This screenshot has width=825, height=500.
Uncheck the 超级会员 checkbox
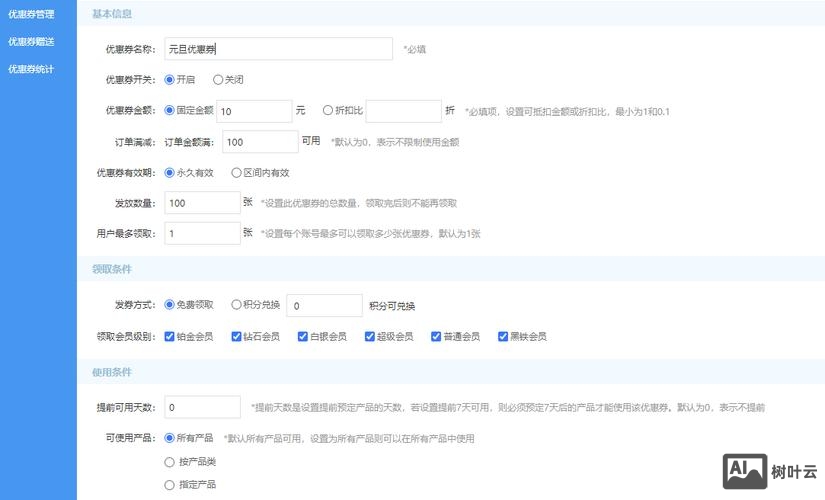pos(369,336)
